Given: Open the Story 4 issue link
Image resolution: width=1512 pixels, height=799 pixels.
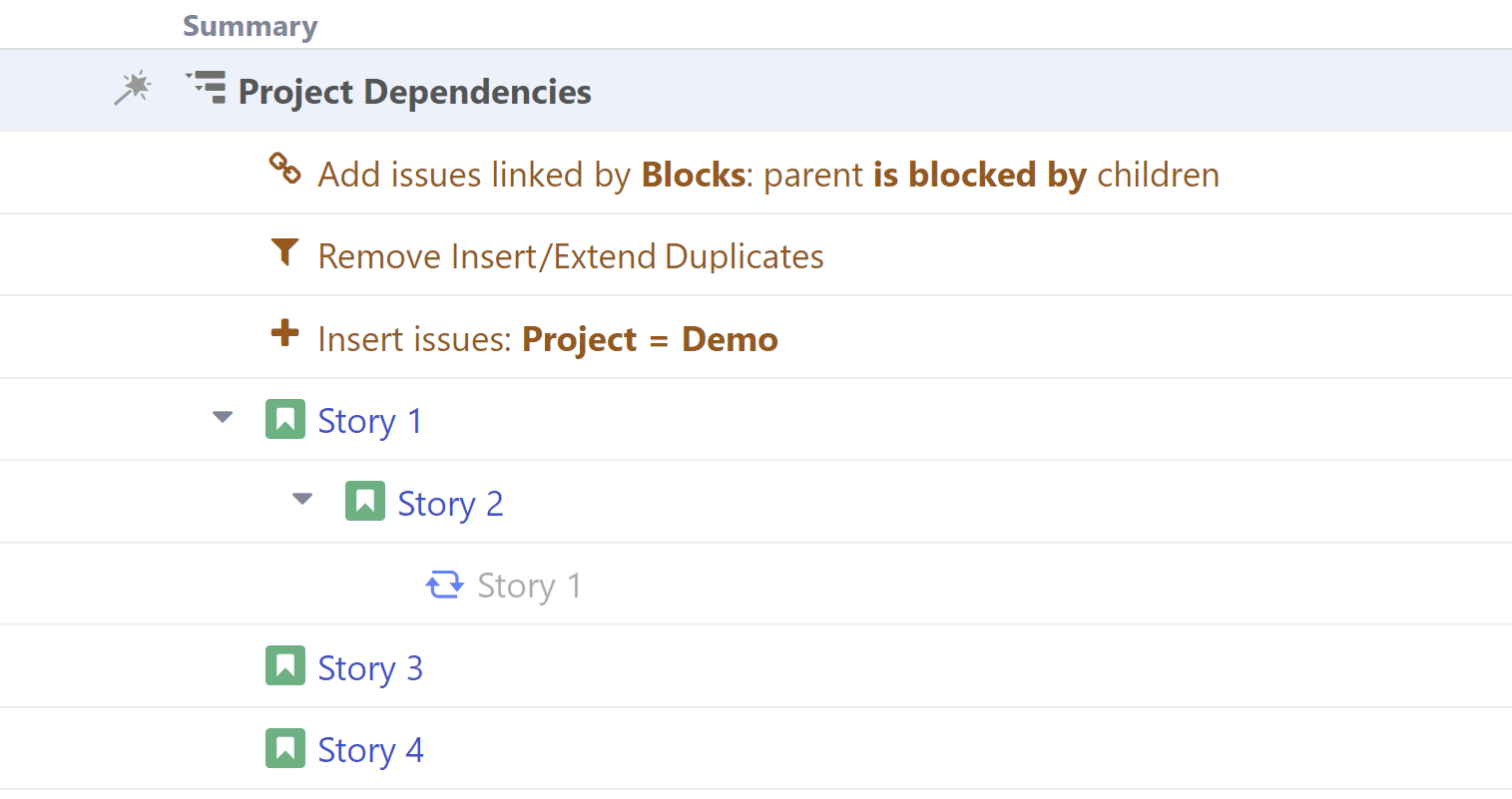Looking at the screenshot, I should tap(370, 749).
